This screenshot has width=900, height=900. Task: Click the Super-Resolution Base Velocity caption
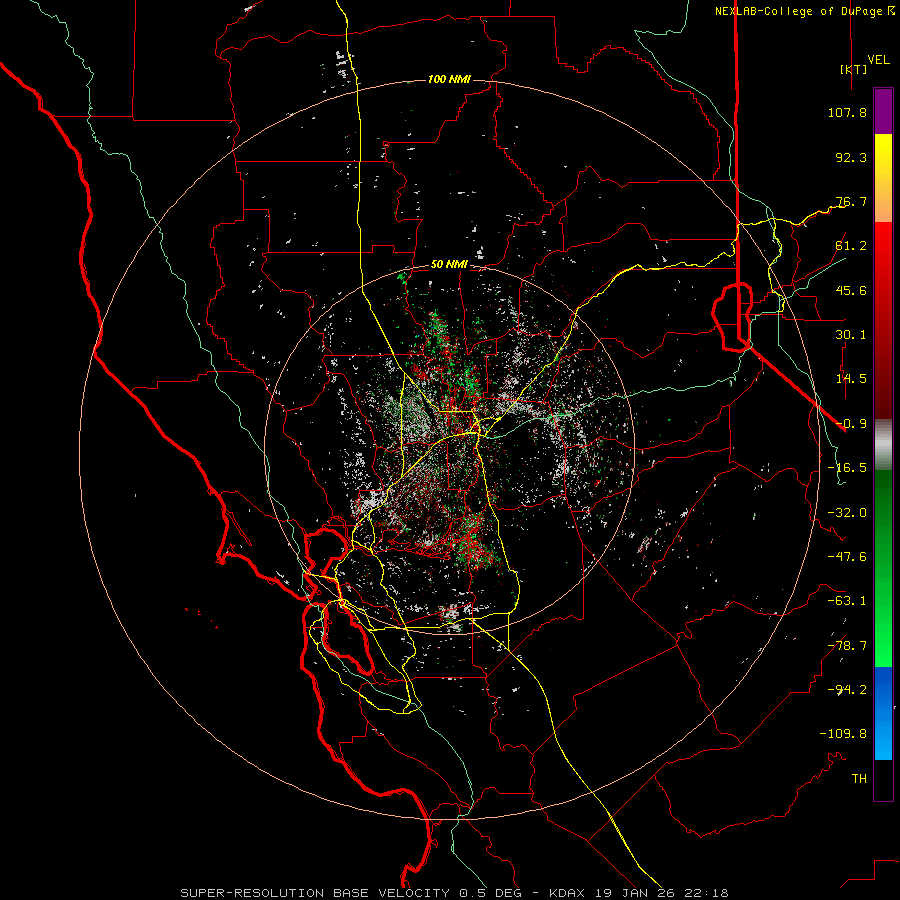coord(454,893)
